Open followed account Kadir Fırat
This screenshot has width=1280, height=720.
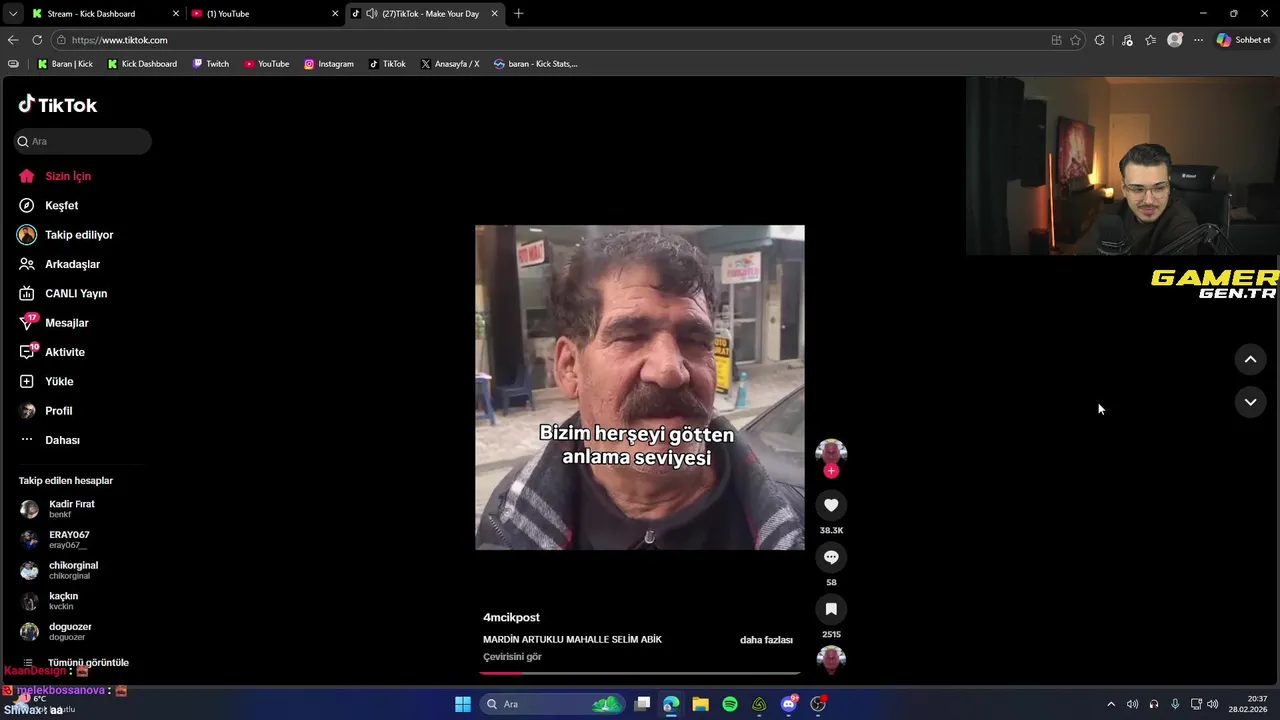72,509
